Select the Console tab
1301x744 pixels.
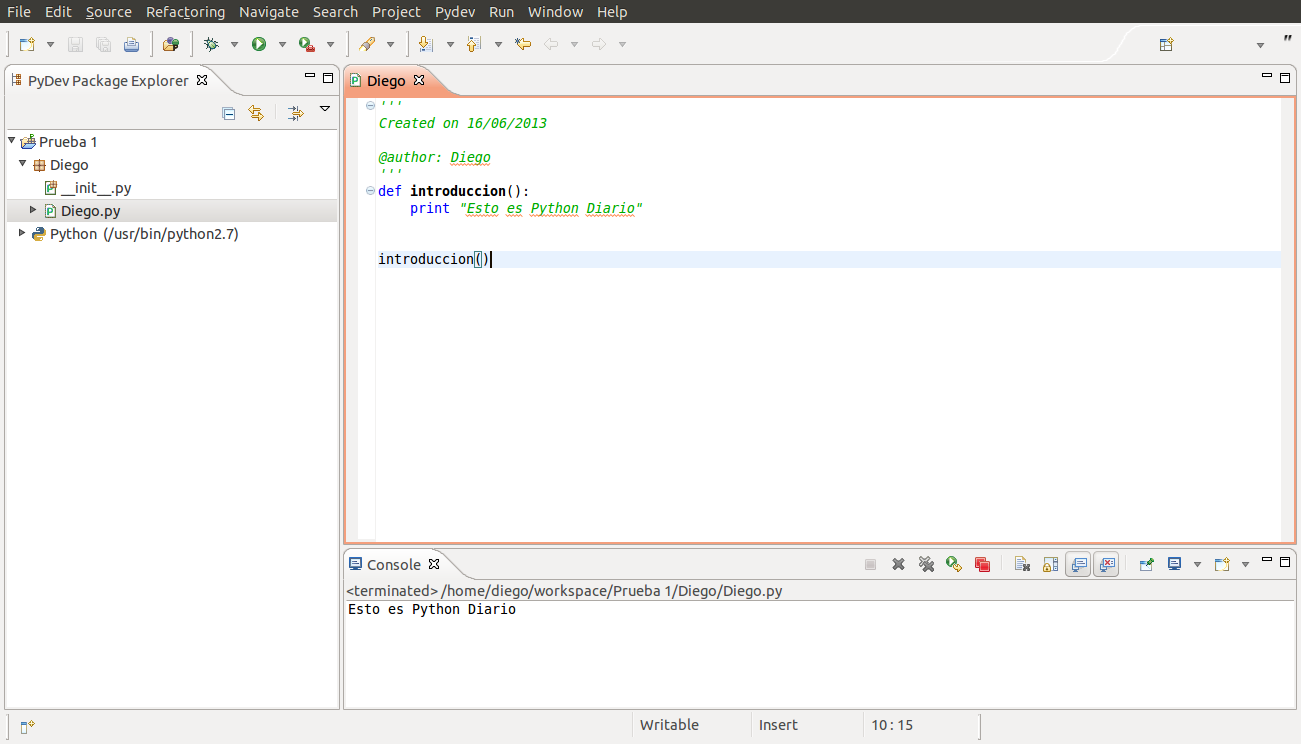click(x=394, y=565)
